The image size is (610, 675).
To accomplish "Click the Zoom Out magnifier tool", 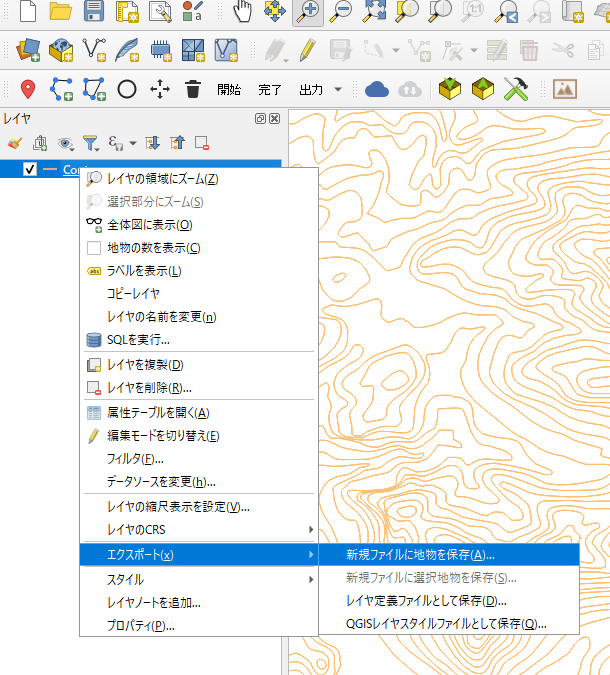I will click(x=341, y=12).
